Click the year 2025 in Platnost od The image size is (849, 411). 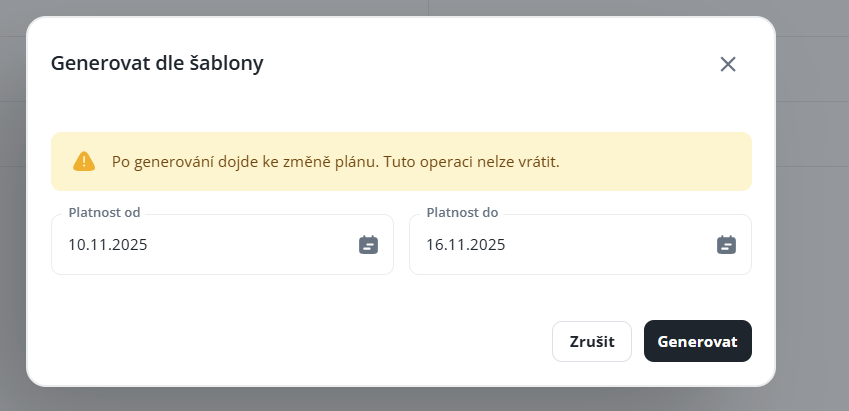pos(130,244)
